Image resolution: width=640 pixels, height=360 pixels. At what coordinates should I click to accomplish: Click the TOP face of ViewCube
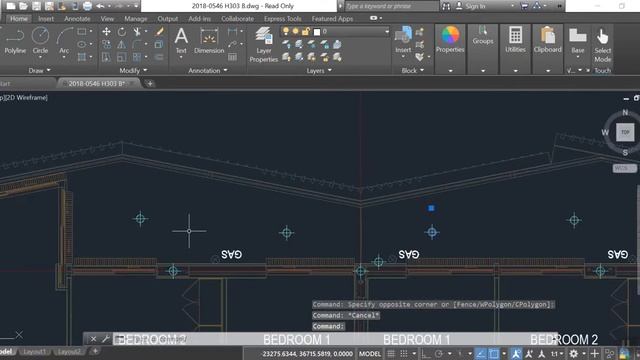coord(625,132)
